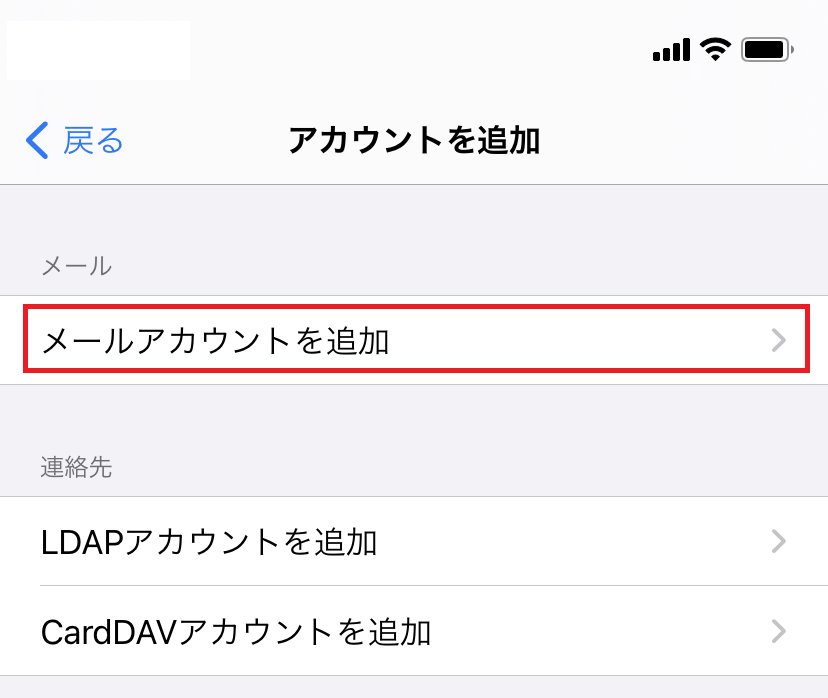
Task: Tap chevron on メールアカウントを追加 row
Action: pos(780,341)
